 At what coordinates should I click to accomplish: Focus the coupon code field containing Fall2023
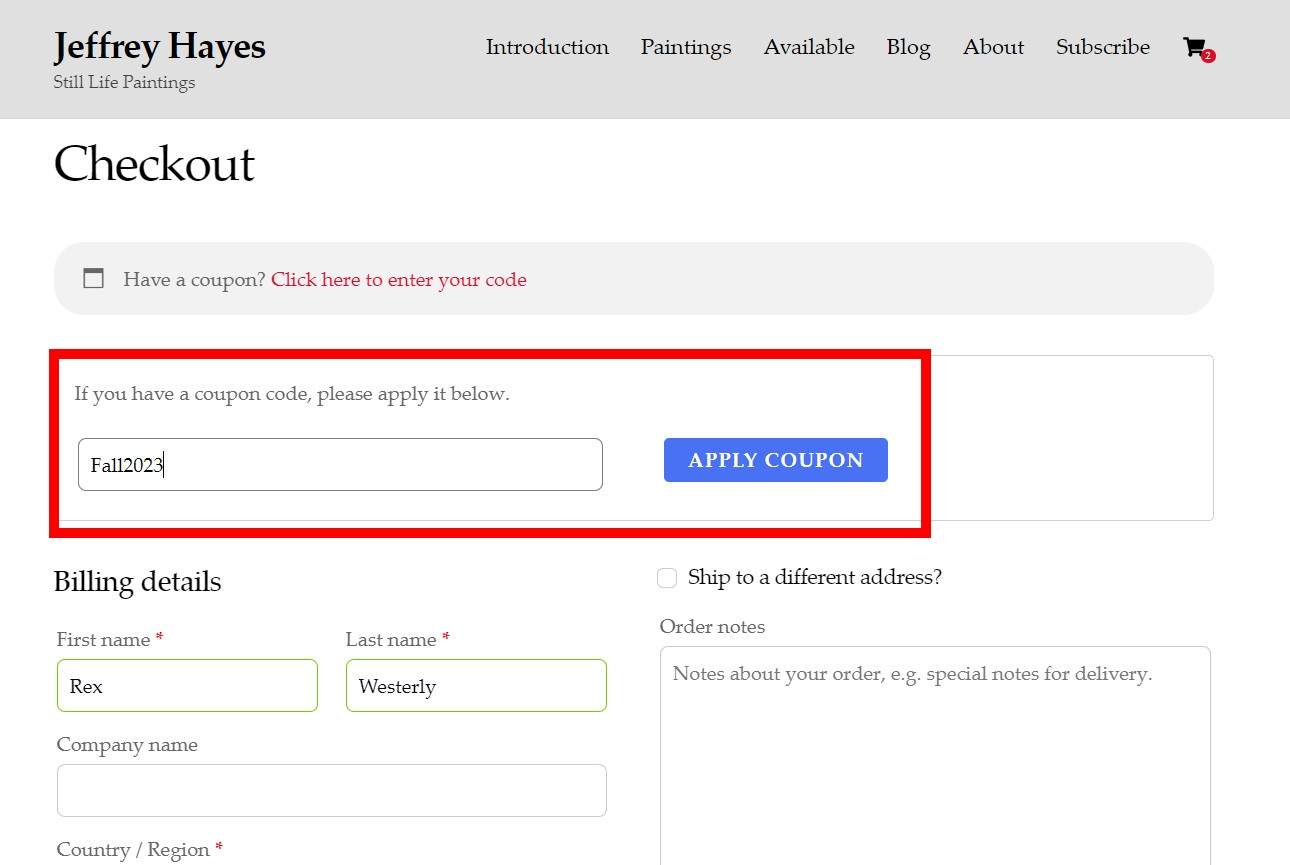[340, 465]
